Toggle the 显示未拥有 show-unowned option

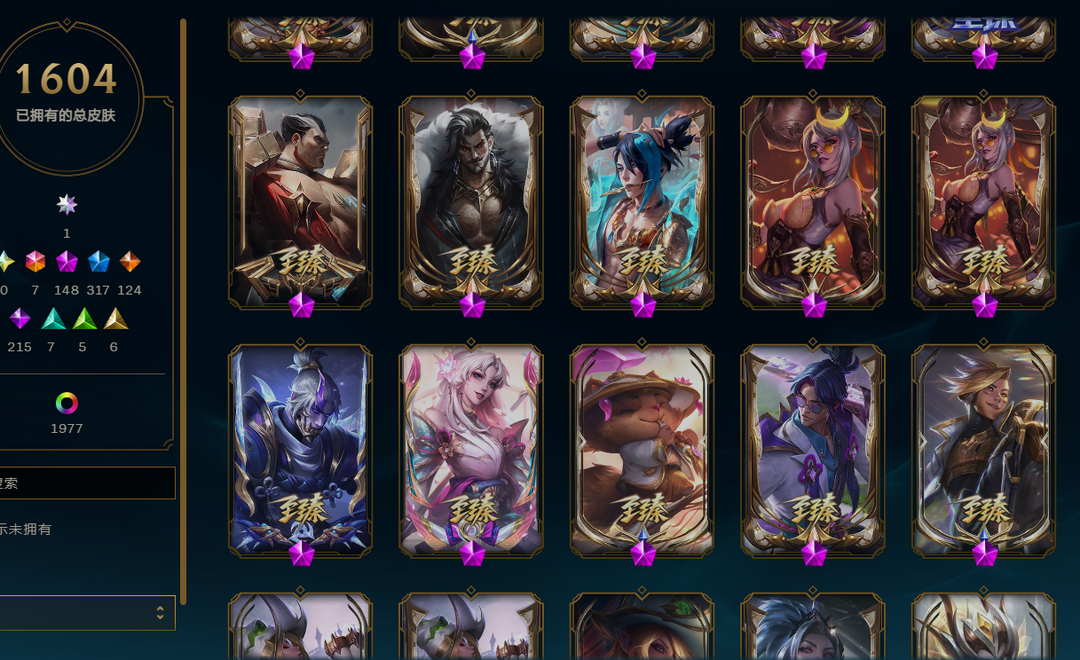25,529
